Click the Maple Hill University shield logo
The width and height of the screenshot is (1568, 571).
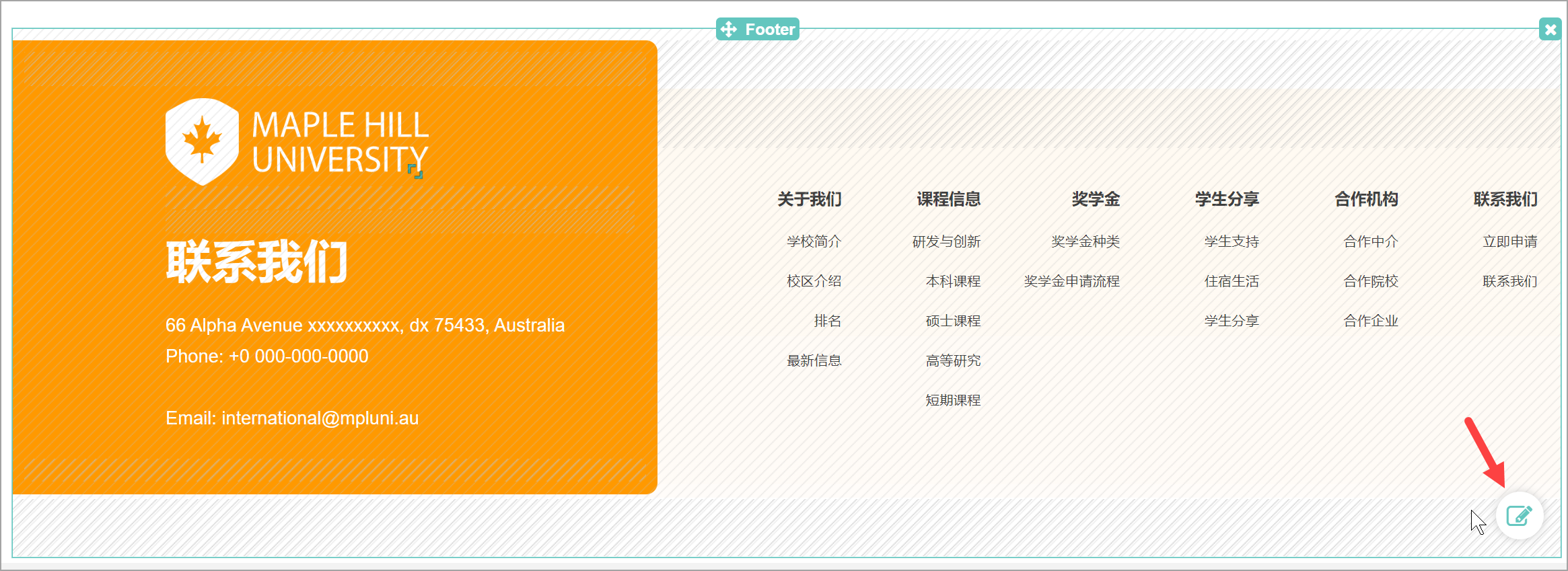[202, 141]
